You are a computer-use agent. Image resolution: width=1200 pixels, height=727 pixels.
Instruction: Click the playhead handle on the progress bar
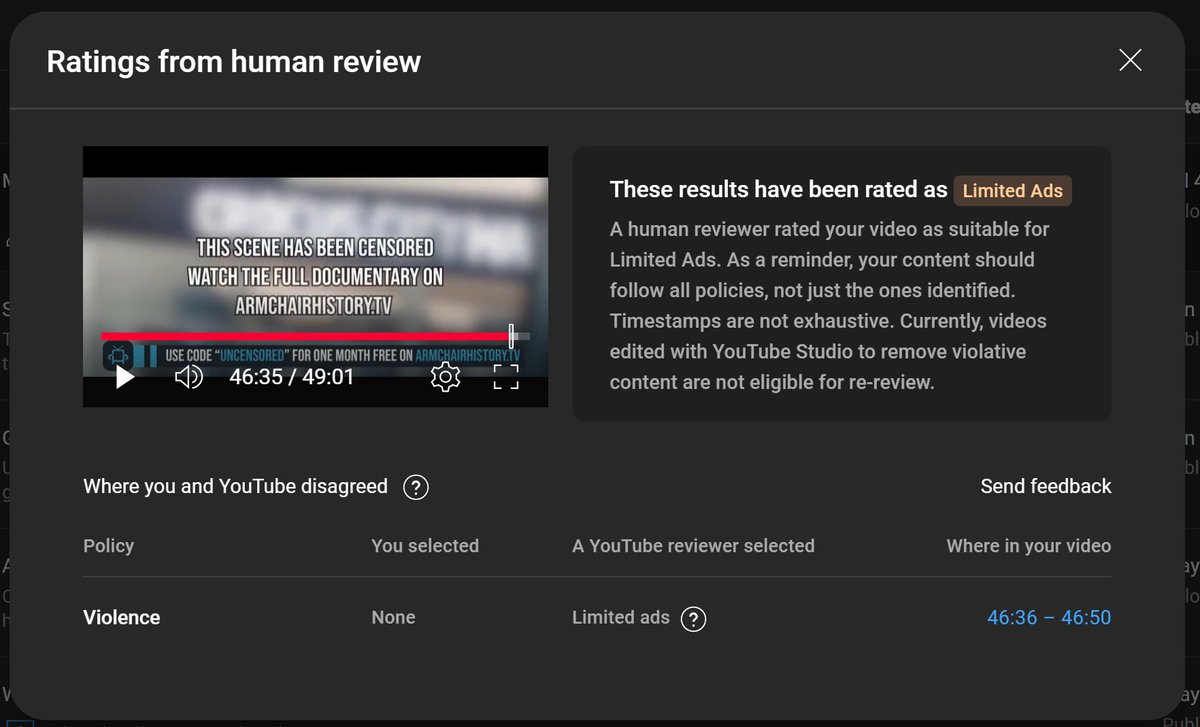[x=511, y=336]
